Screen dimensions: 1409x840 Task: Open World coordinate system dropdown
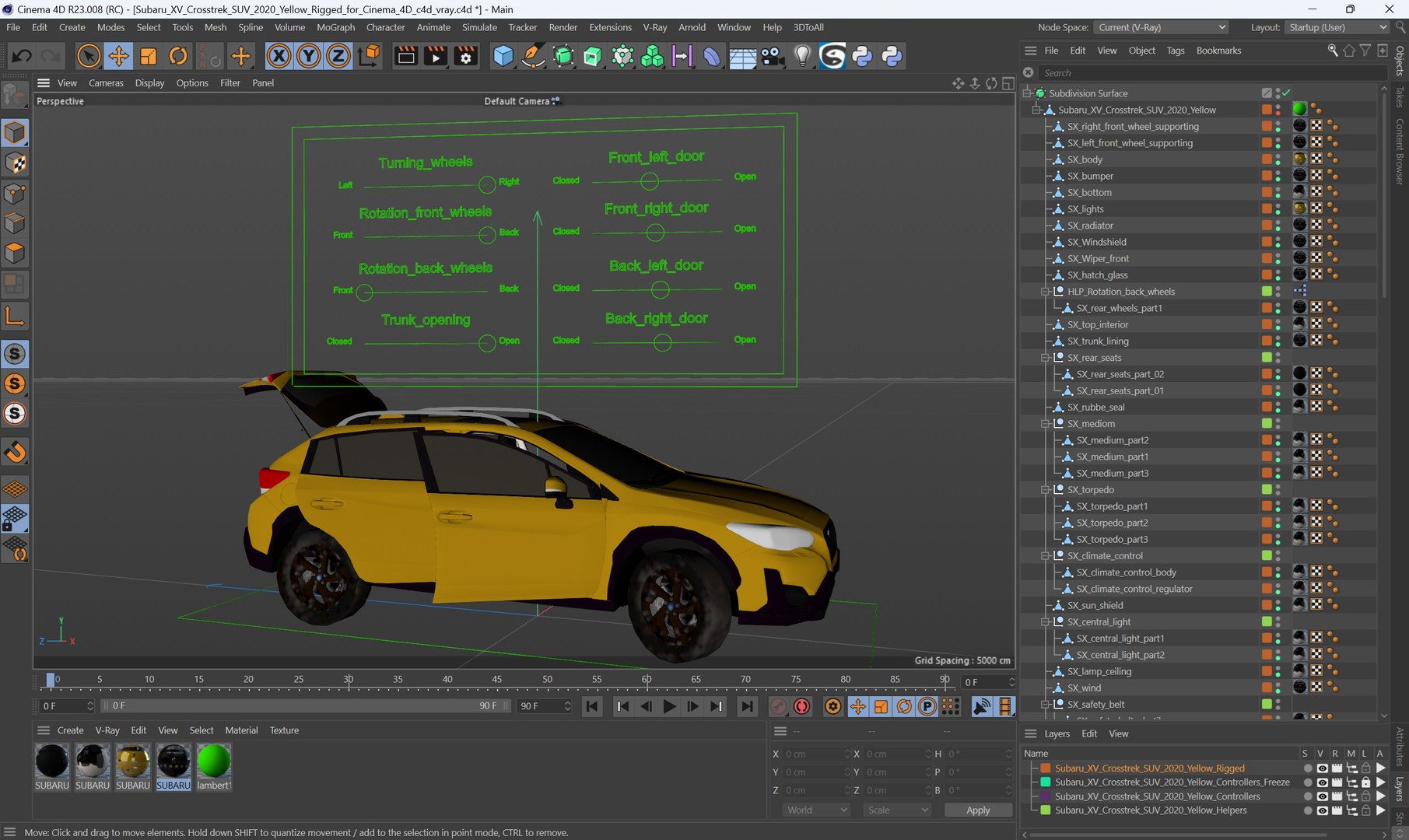[x=815, y=810]
